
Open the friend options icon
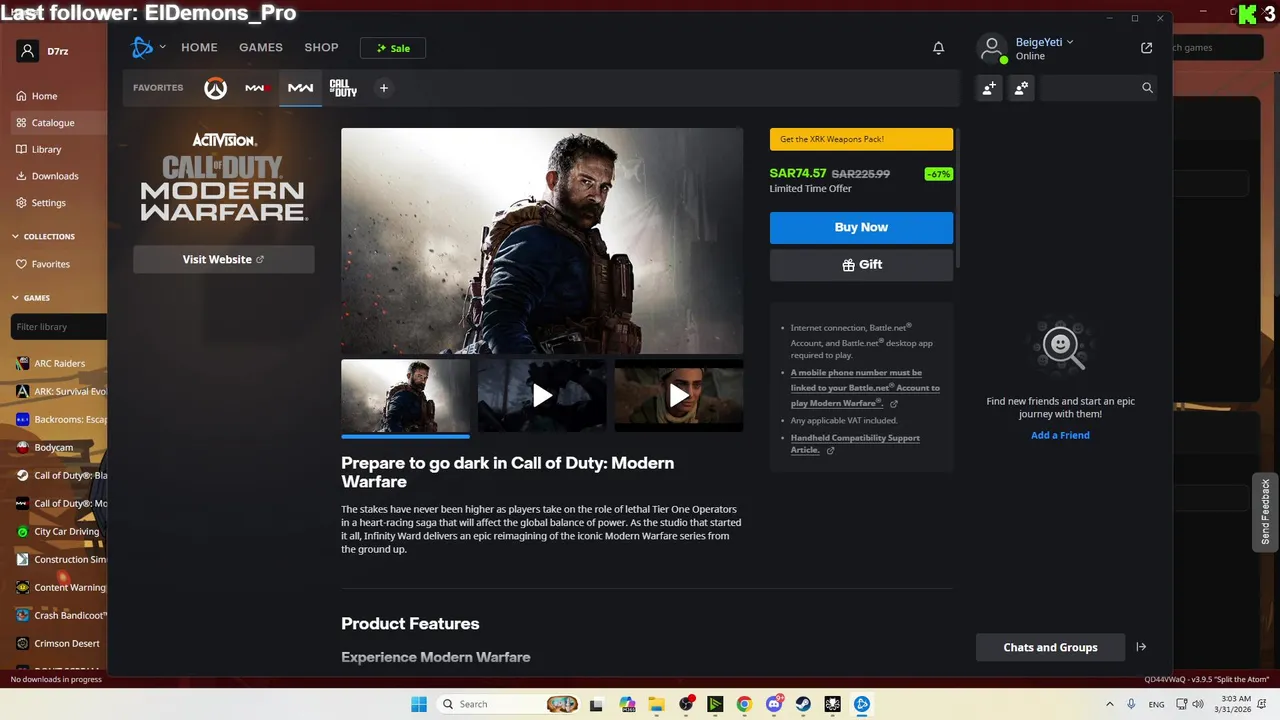[1021, 88]
